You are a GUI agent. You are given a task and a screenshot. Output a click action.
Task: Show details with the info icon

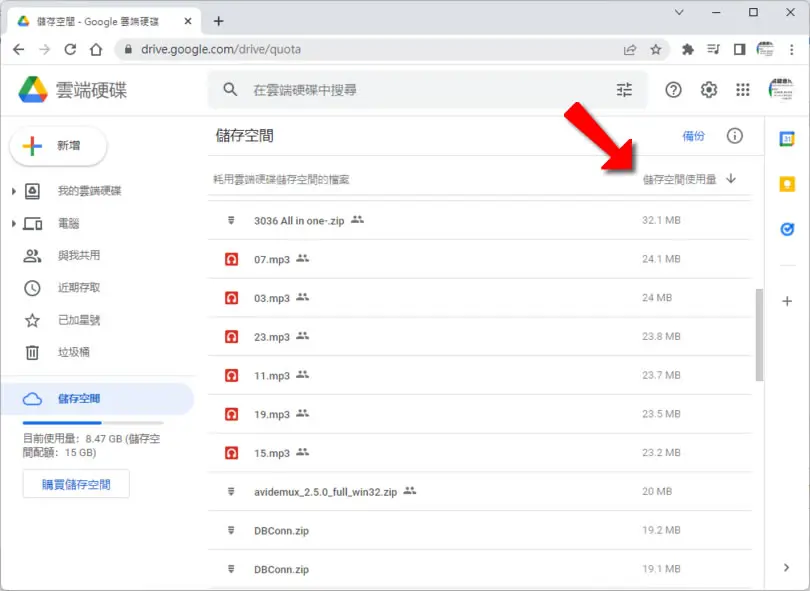tap(735, 136)
